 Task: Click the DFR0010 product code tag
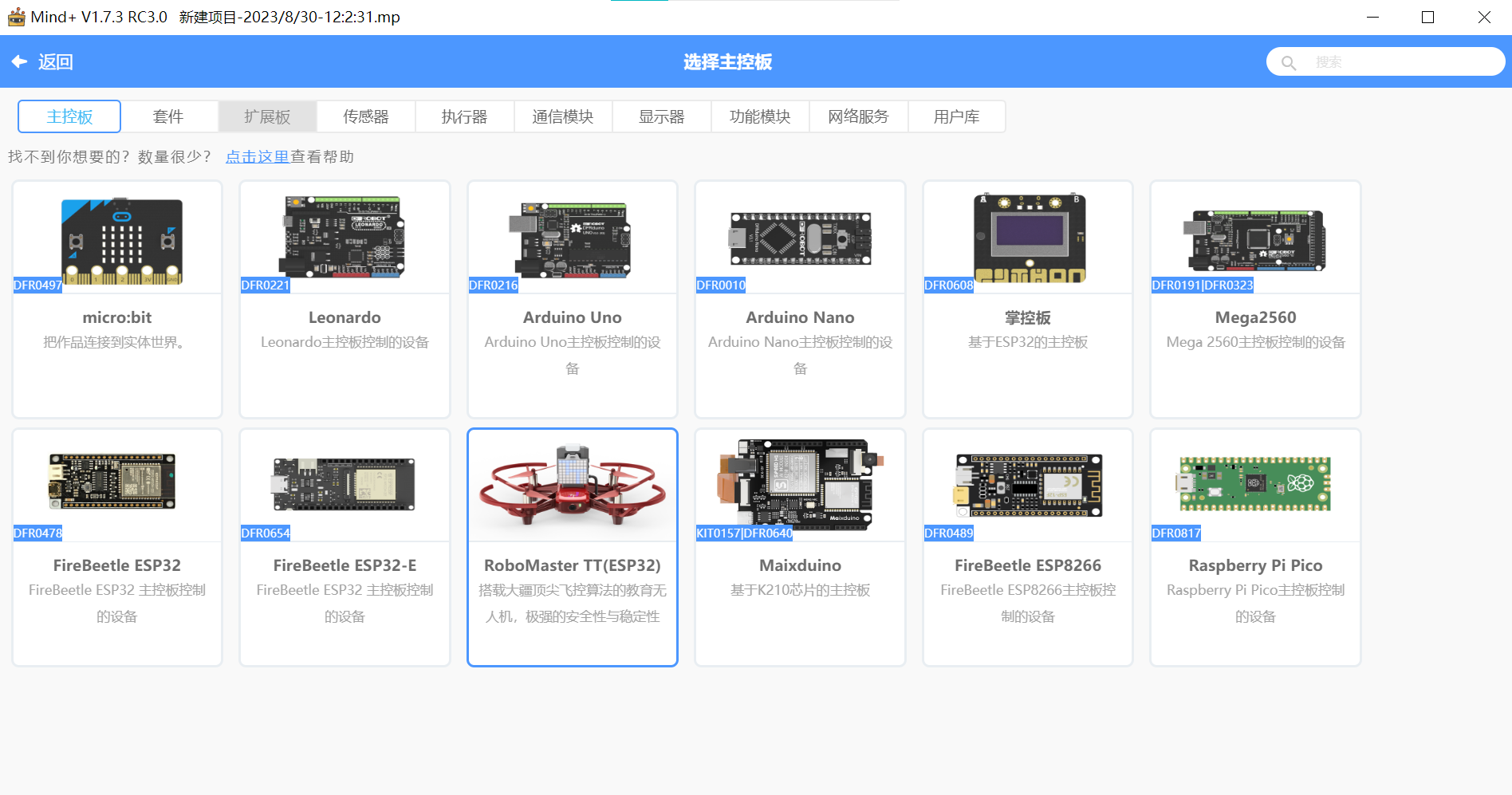[x=721, y=285]
